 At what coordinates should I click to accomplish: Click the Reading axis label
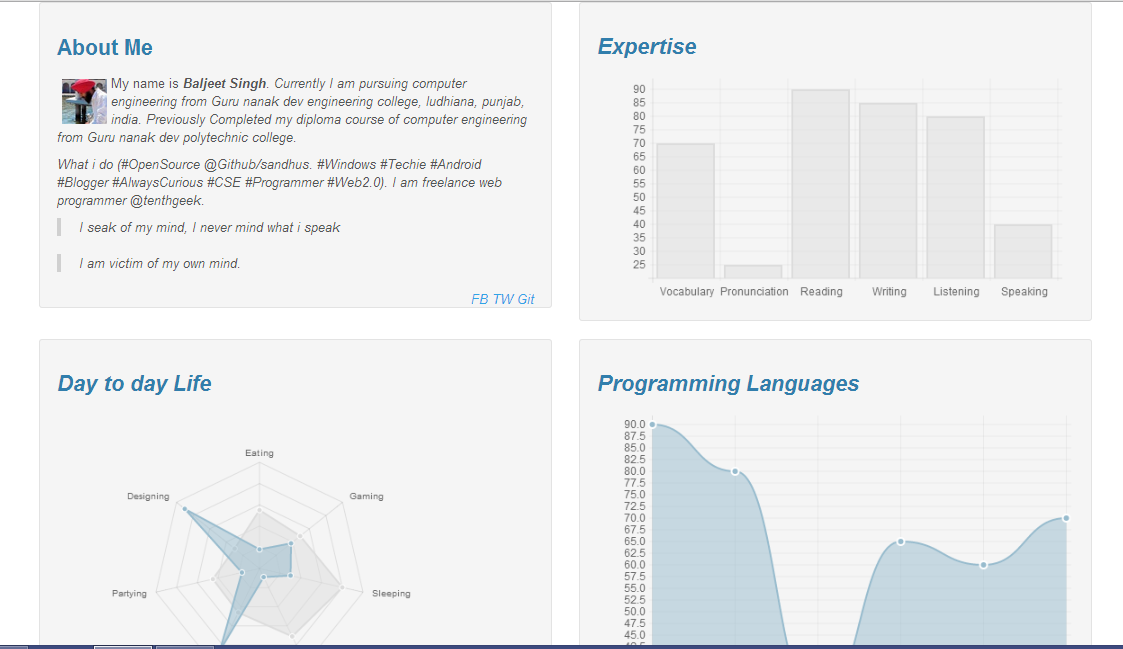[821, 292]
